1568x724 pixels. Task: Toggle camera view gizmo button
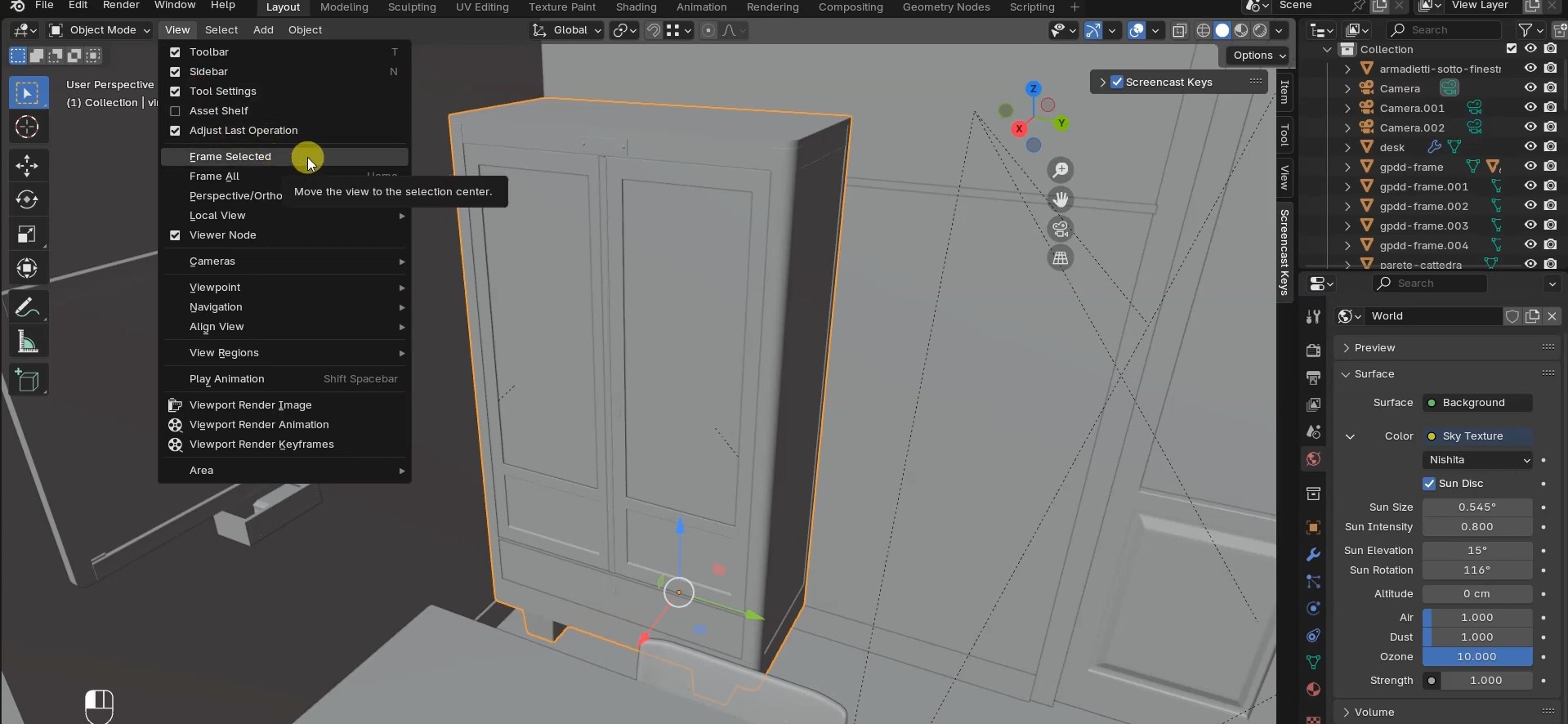pyautogui.click(x=1061, y=229)
